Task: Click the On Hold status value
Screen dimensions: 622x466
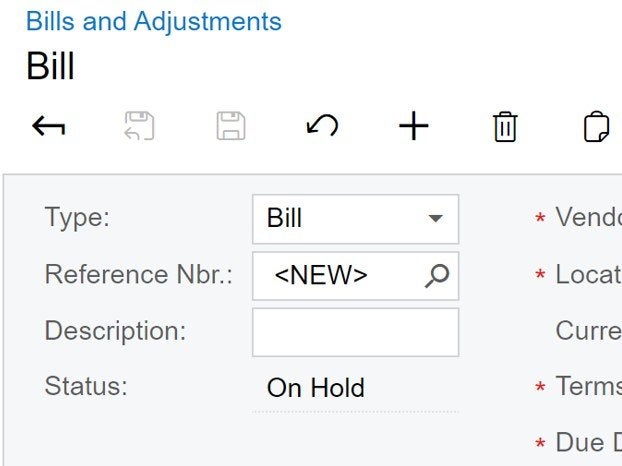Action: tap(316, 387)
